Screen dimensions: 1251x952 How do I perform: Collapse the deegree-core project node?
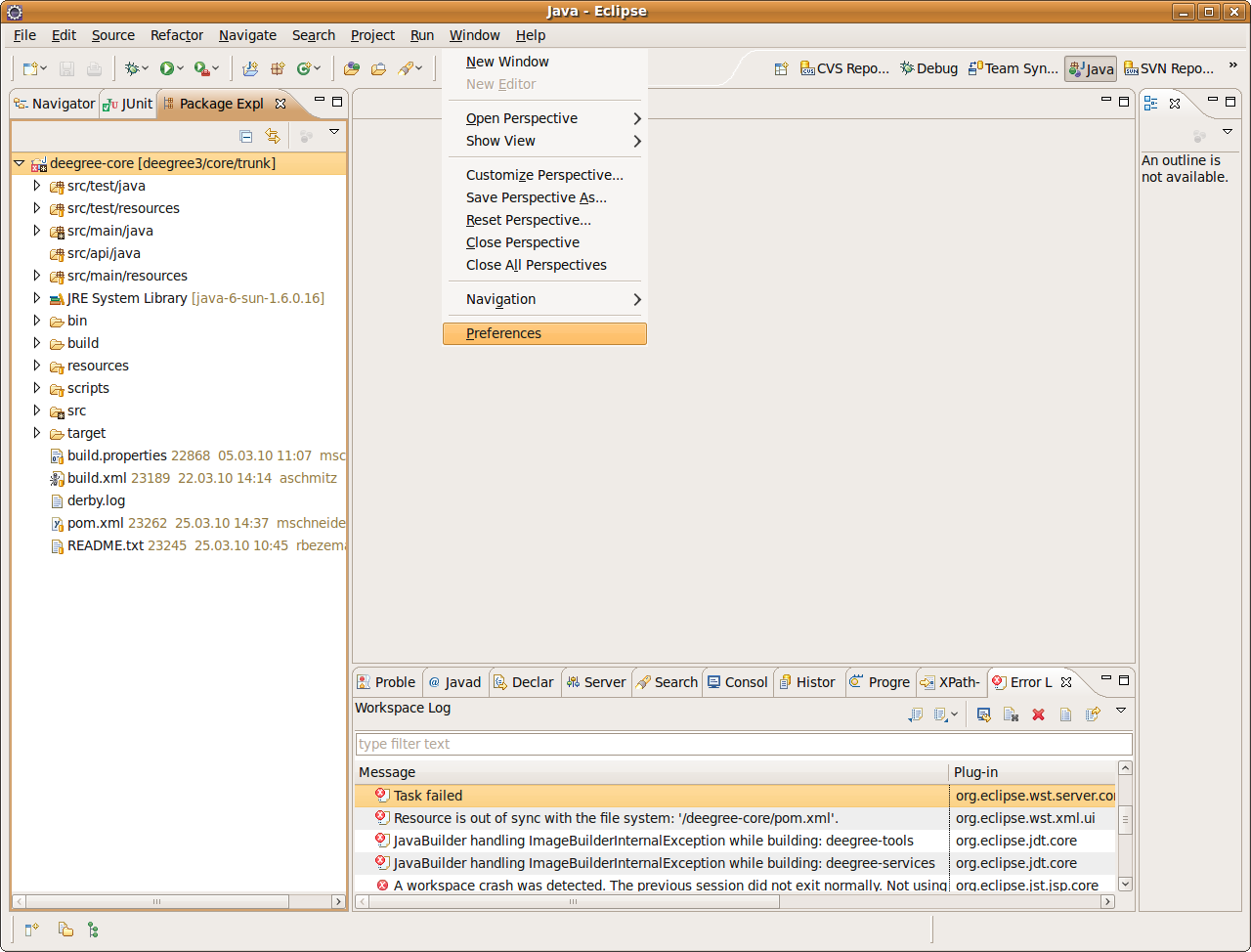pos(20,163)
